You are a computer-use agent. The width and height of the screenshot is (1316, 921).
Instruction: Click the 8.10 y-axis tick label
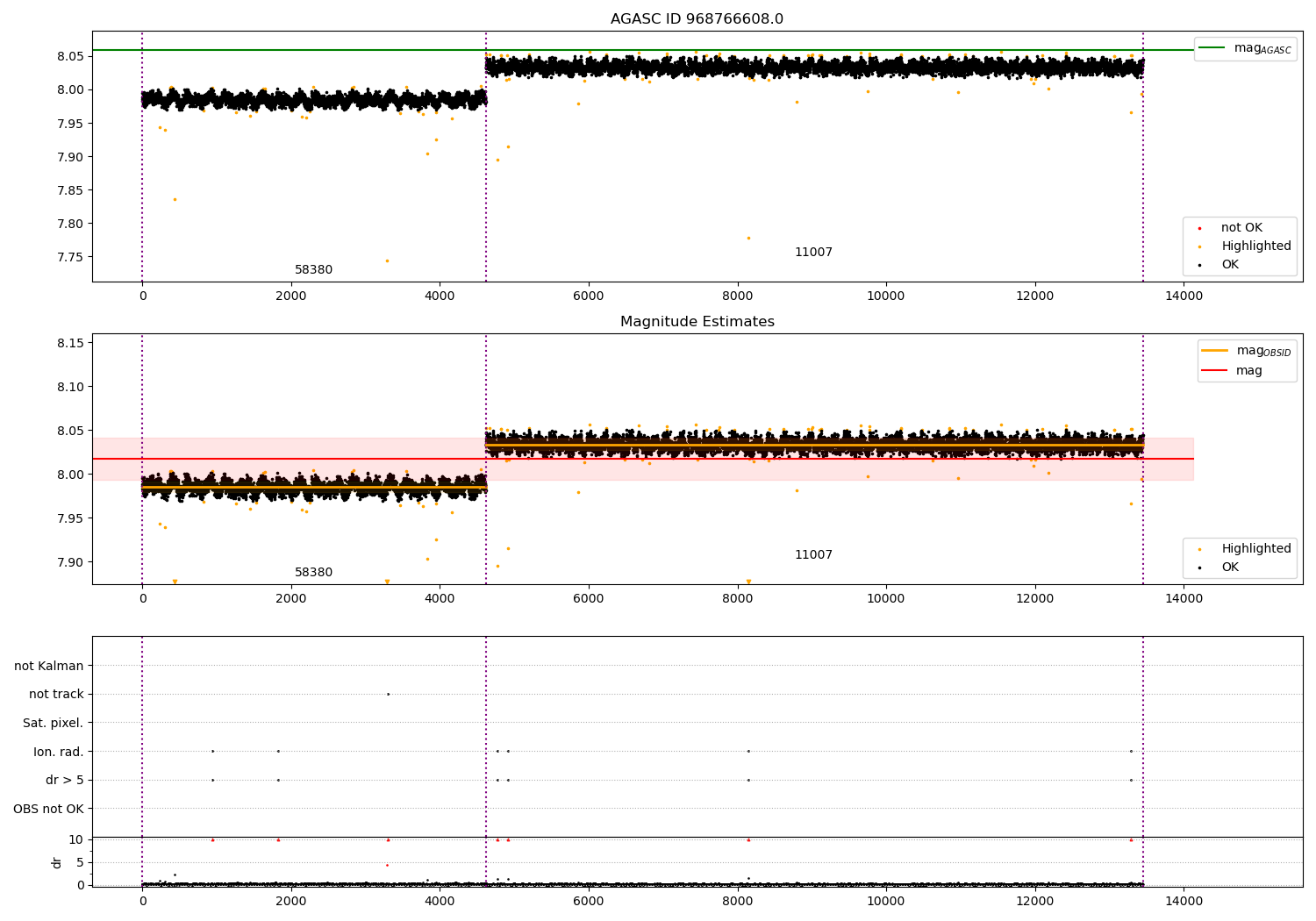click(x=70, y=387)
